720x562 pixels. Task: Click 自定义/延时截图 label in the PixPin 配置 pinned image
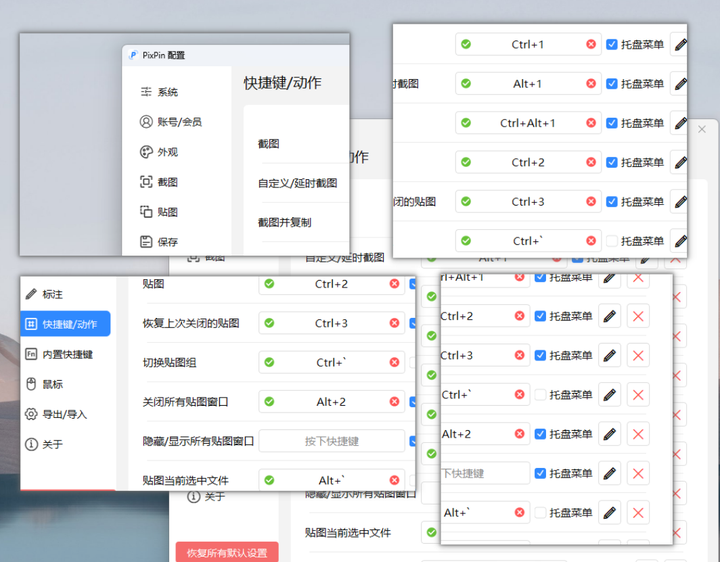[298, 183]
